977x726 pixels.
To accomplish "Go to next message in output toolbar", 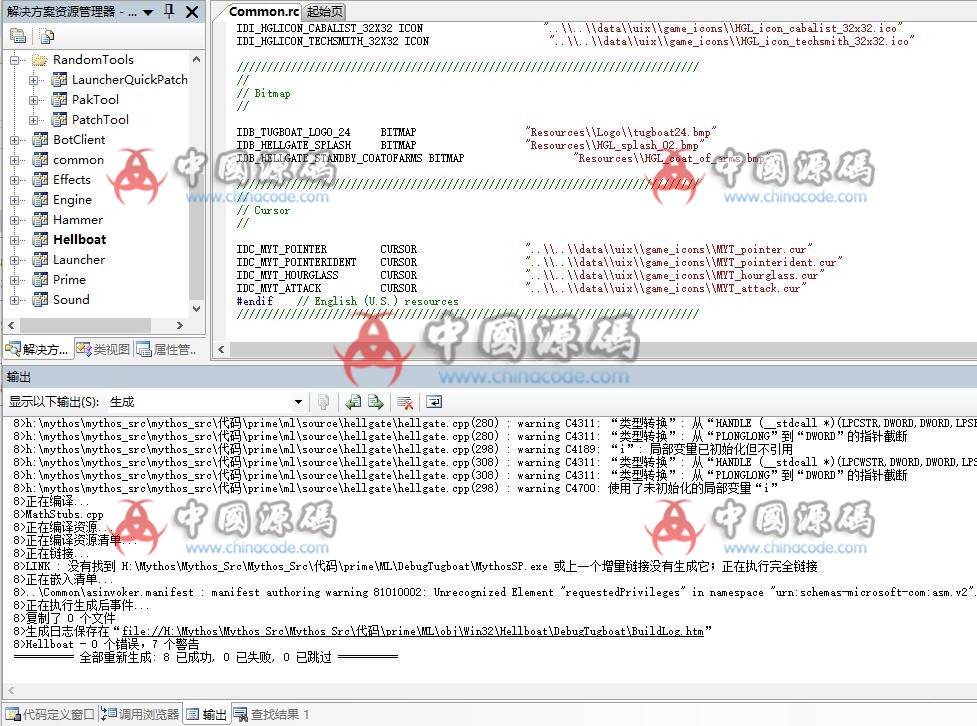I will pos(376,402).
